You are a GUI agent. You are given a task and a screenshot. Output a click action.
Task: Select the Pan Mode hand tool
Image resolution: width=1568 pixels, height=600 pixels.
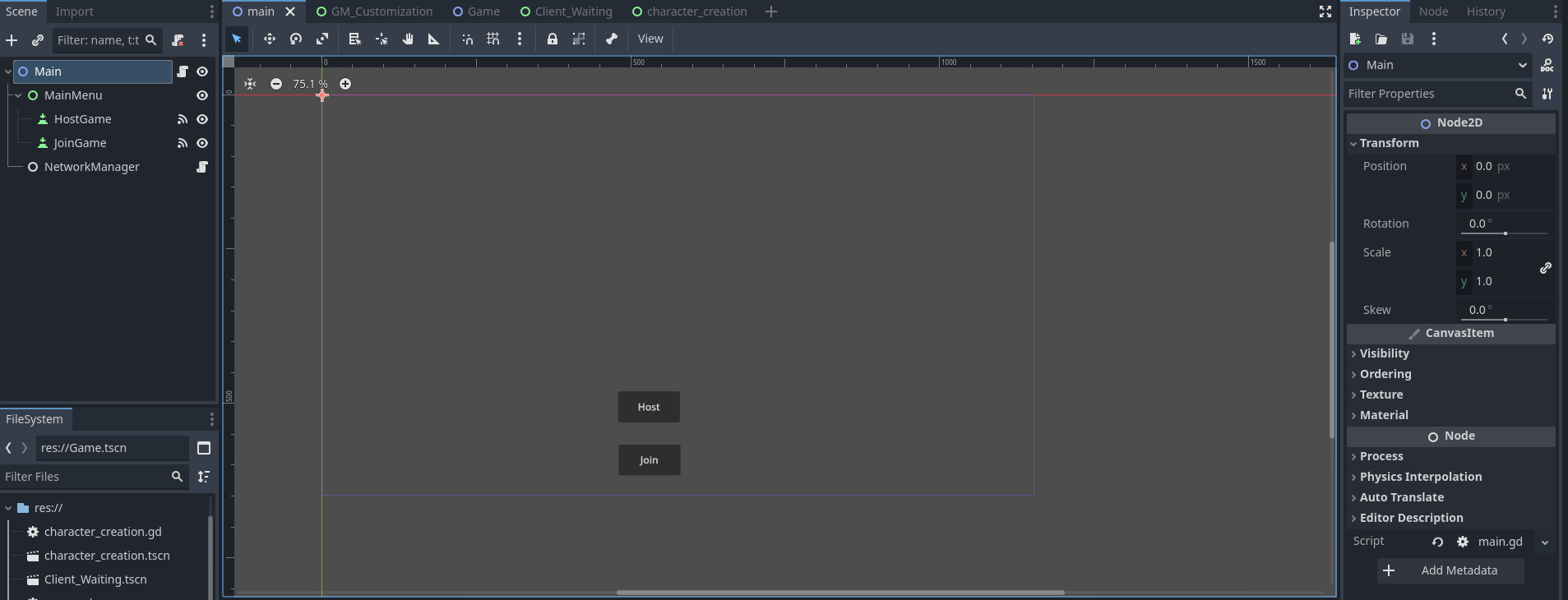point(407,39)
